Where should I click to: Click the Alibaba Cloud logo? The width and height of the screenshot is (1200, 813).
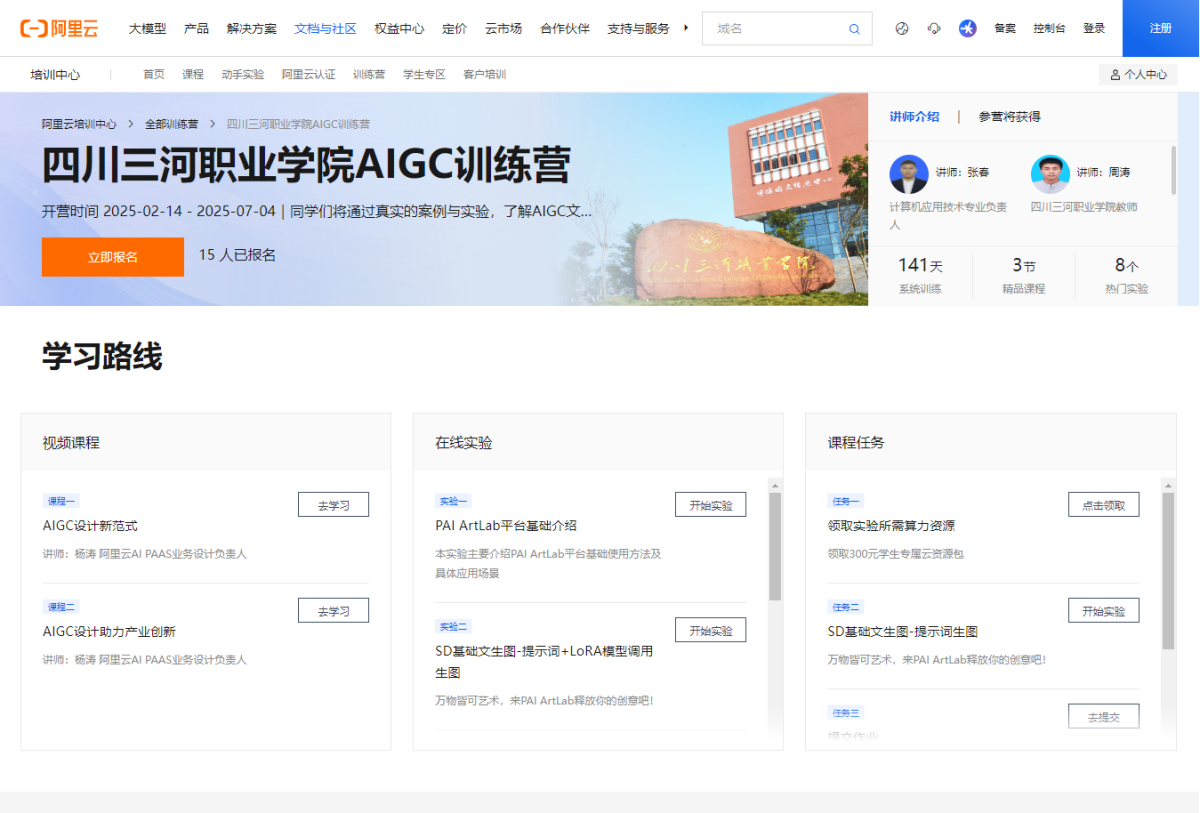tap(60, 28)
